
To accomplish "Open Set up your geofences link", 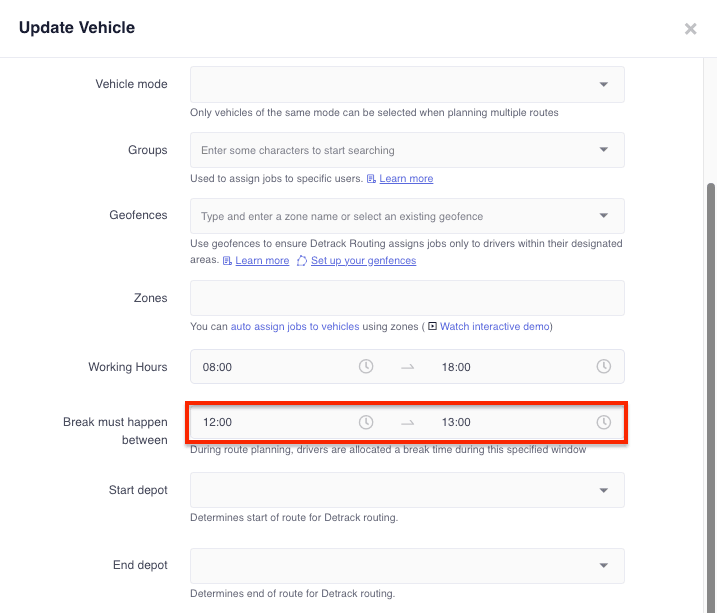I will [364, 261].
